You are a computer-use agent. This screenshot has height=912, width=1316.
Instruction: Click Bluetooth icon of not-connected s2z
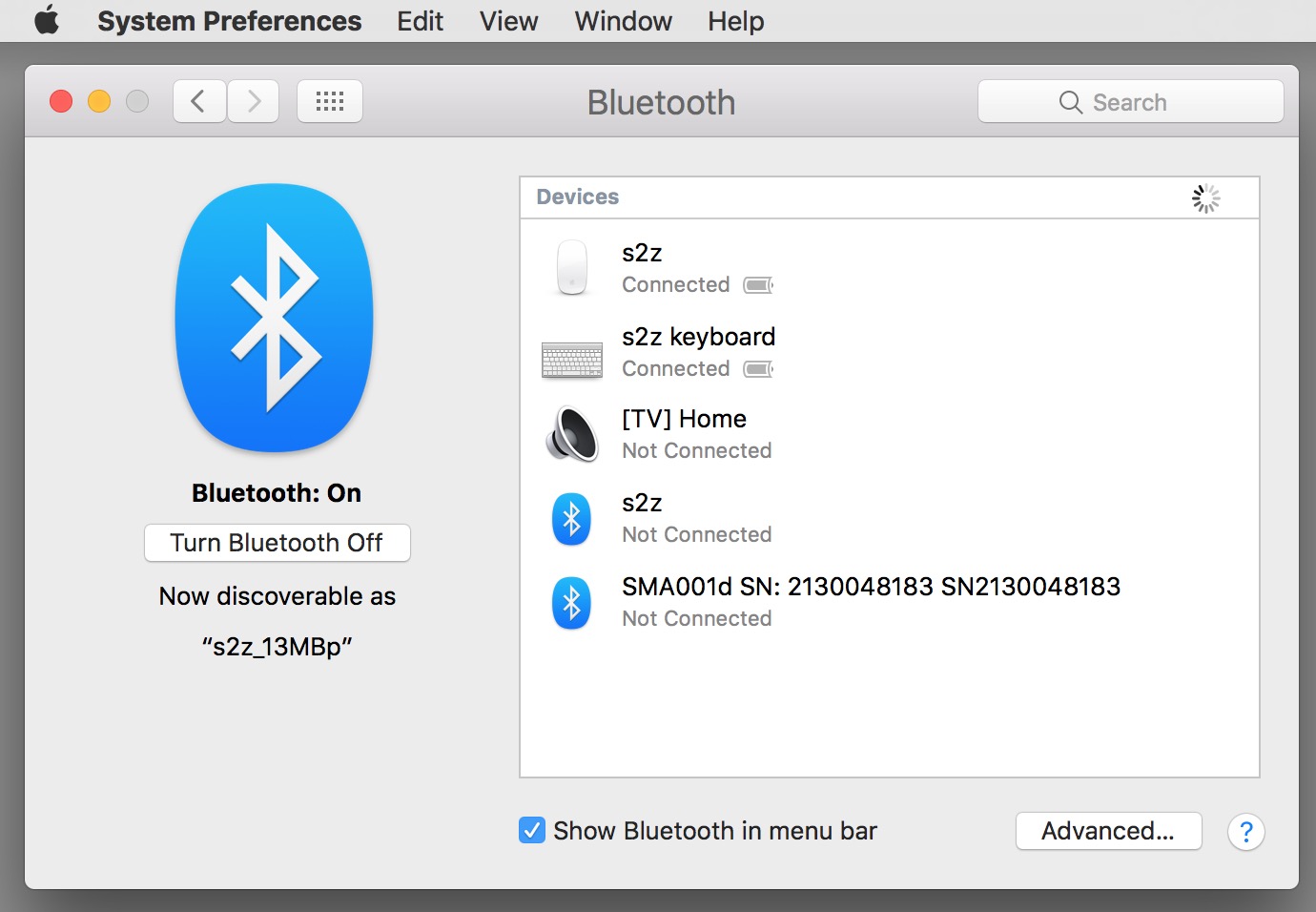pyautogui.click(x=572, y=519)
